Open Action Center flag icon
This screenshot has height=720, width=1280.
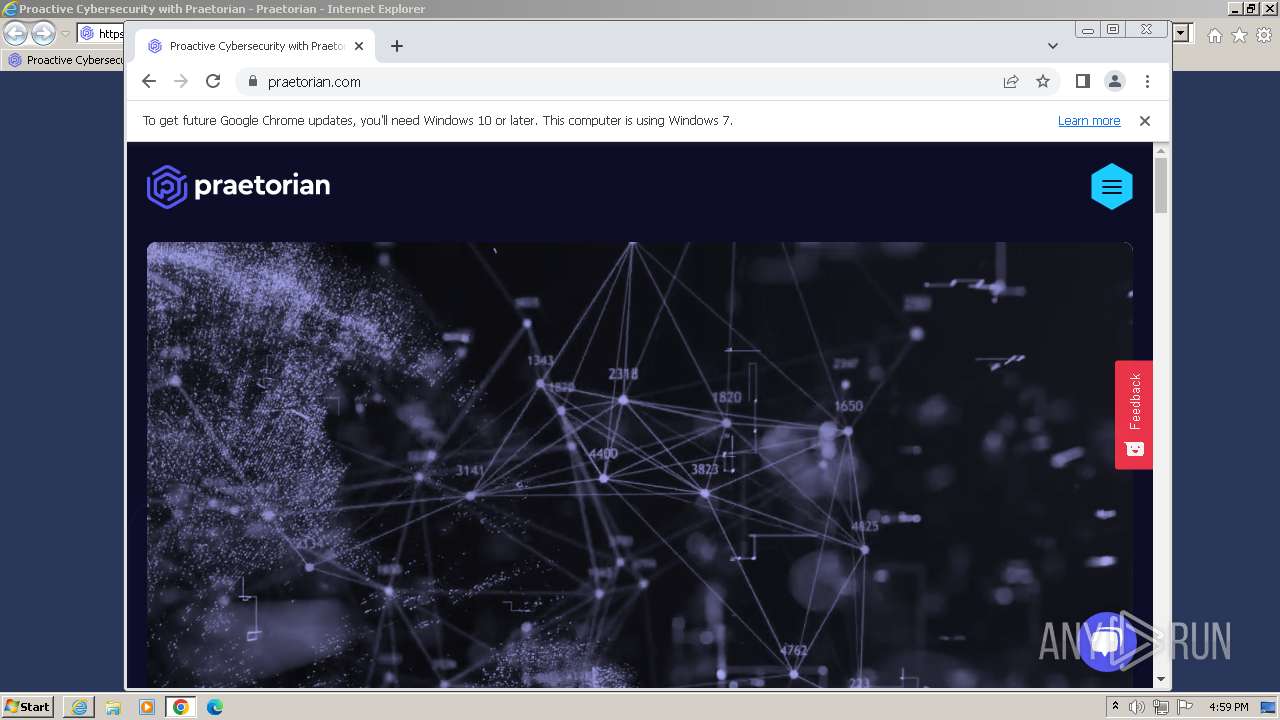pos(1185,707)
